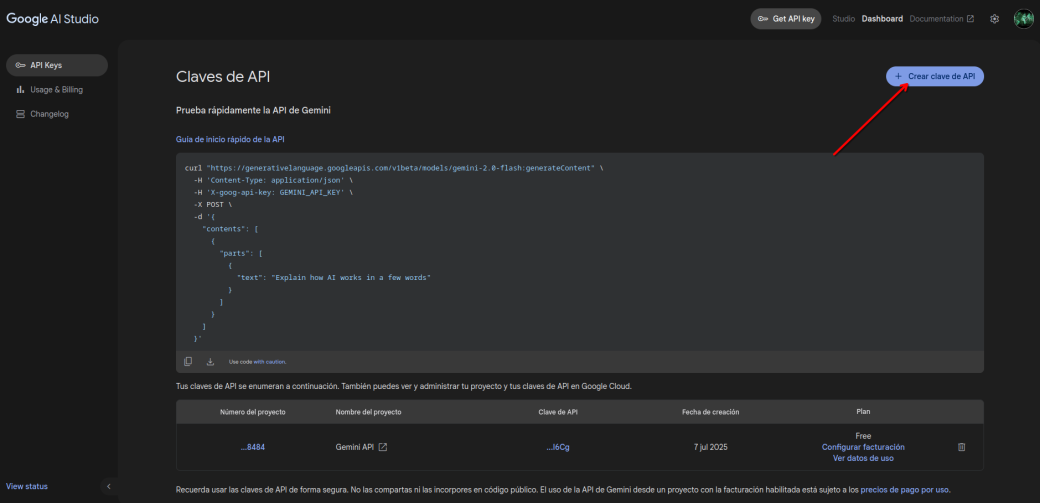Click the Get API key button
Screen dimensions: 1040x503
(x=785, y=19)
